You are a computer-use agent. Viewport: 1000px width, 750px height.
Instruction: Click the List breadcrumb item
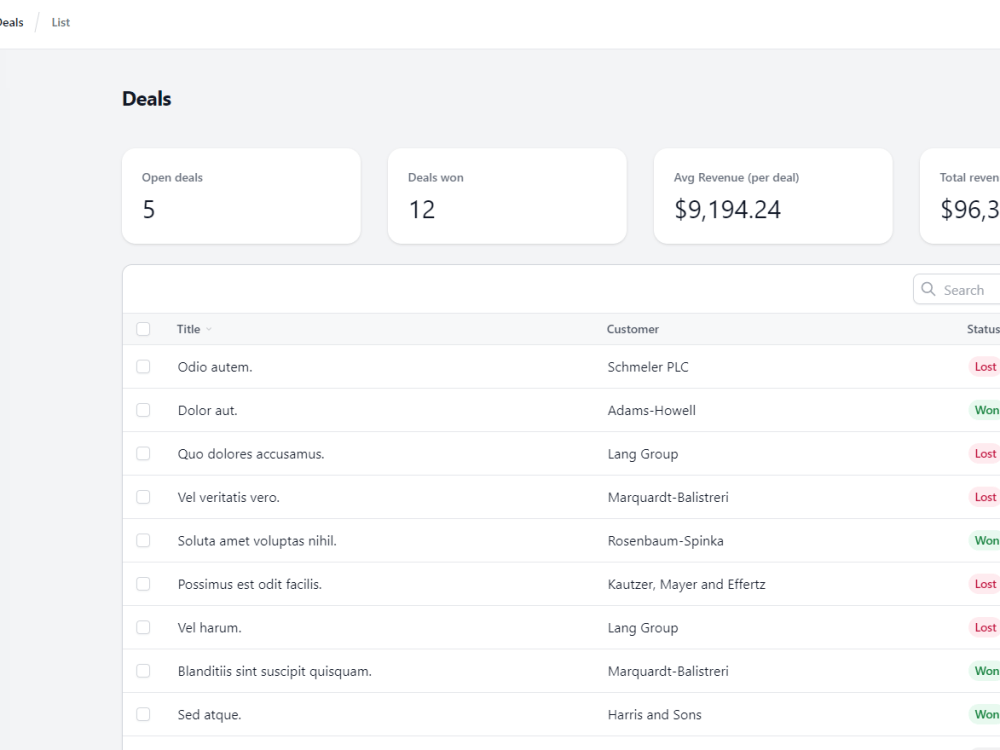60,21
